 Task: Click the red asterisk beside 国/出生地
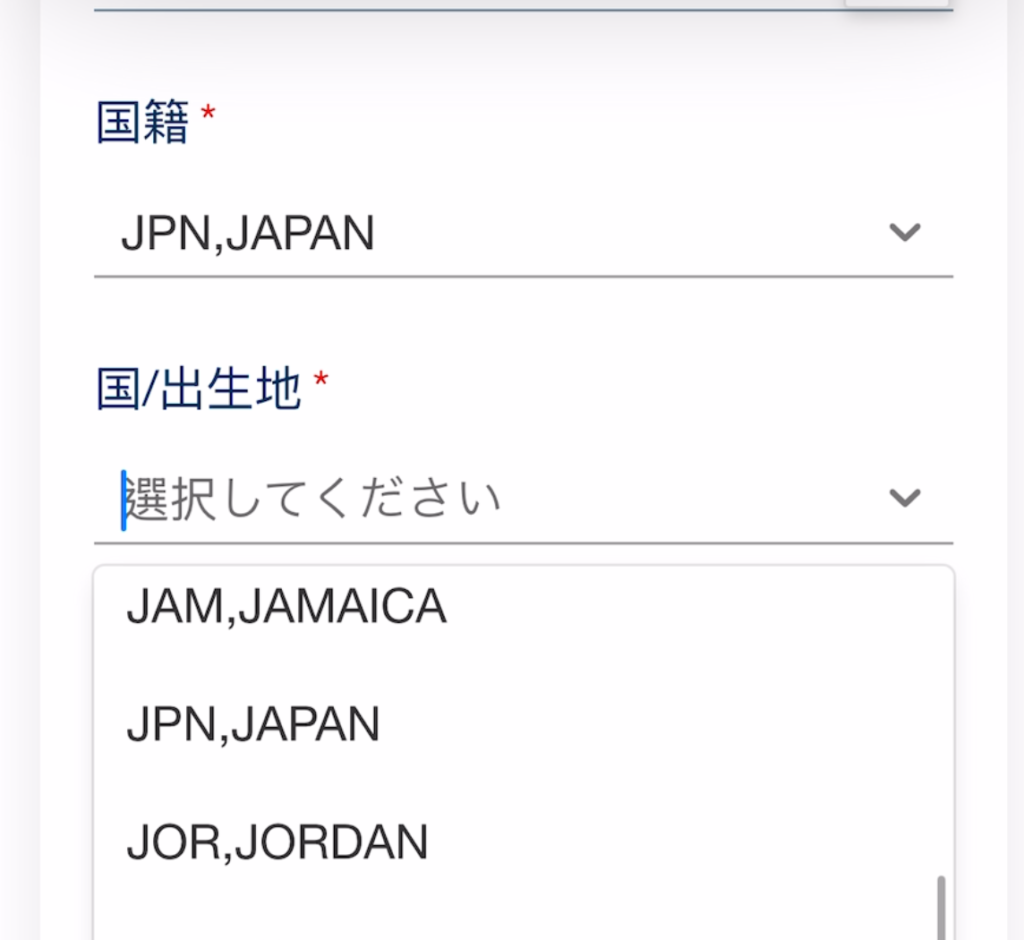click(x=321, y=380)
